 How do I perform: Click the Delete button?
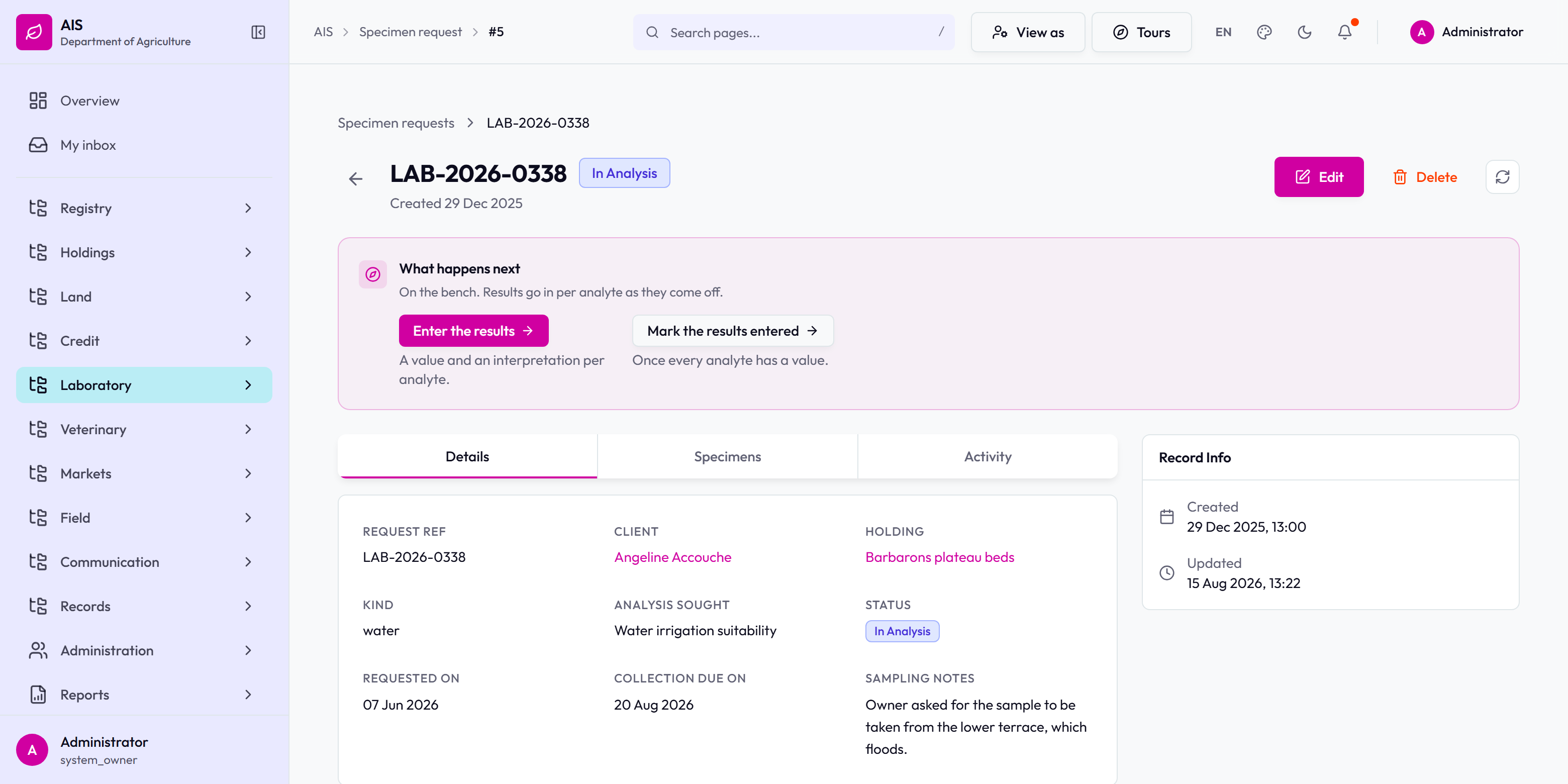point(1424,177)
